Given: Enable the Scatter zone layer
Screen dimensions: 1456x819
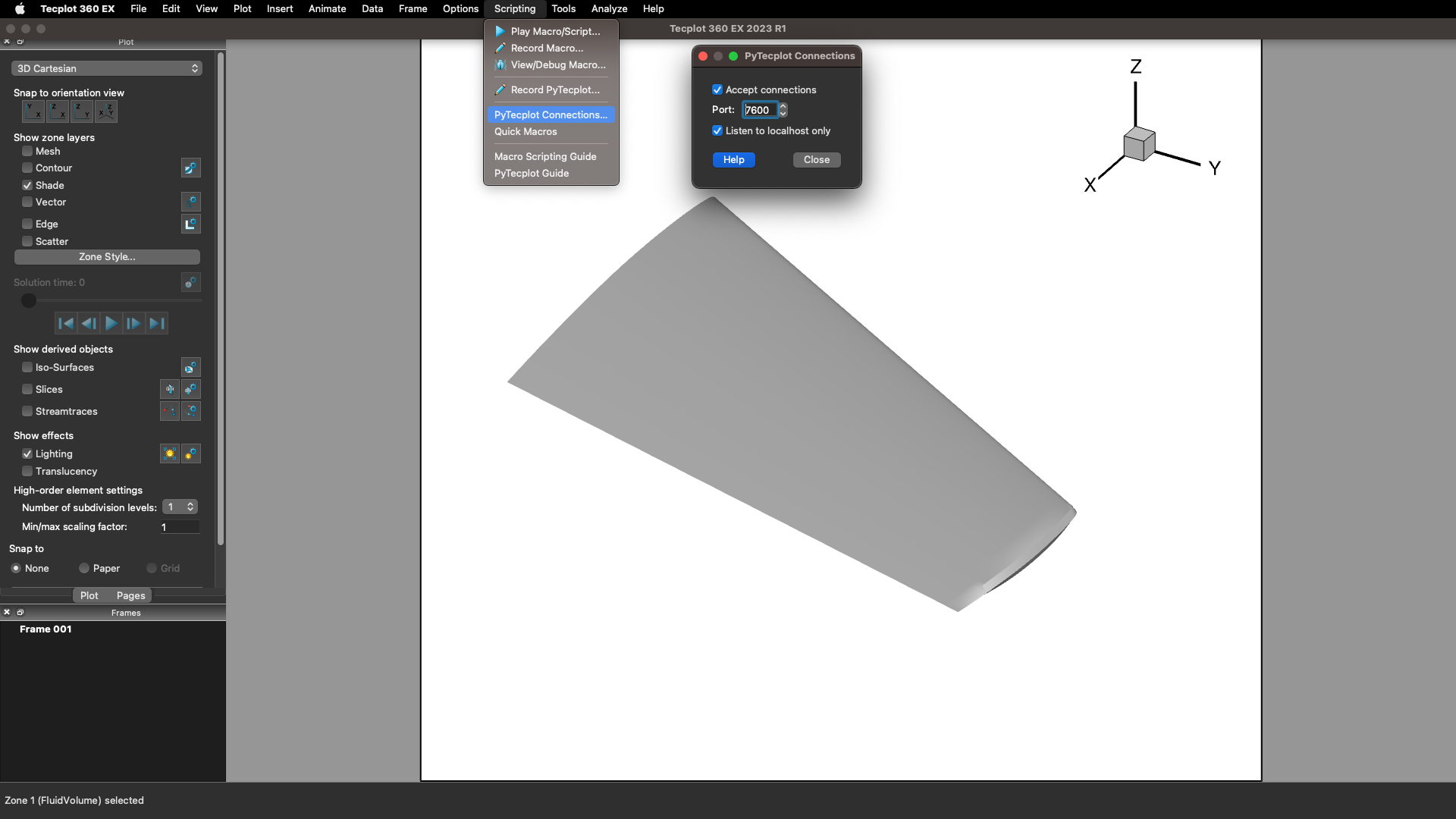Looking at the screenshot, I should pos(27,241).
